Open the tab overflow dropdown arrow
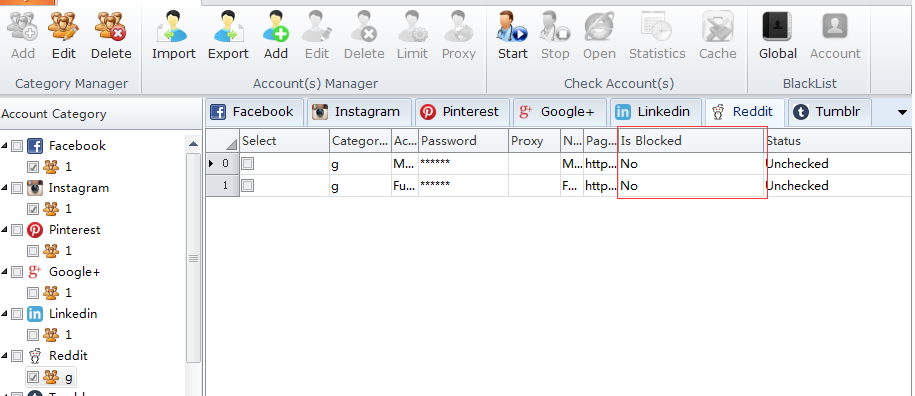The height and width of the screenshot is (396, 915). point(902,113)
